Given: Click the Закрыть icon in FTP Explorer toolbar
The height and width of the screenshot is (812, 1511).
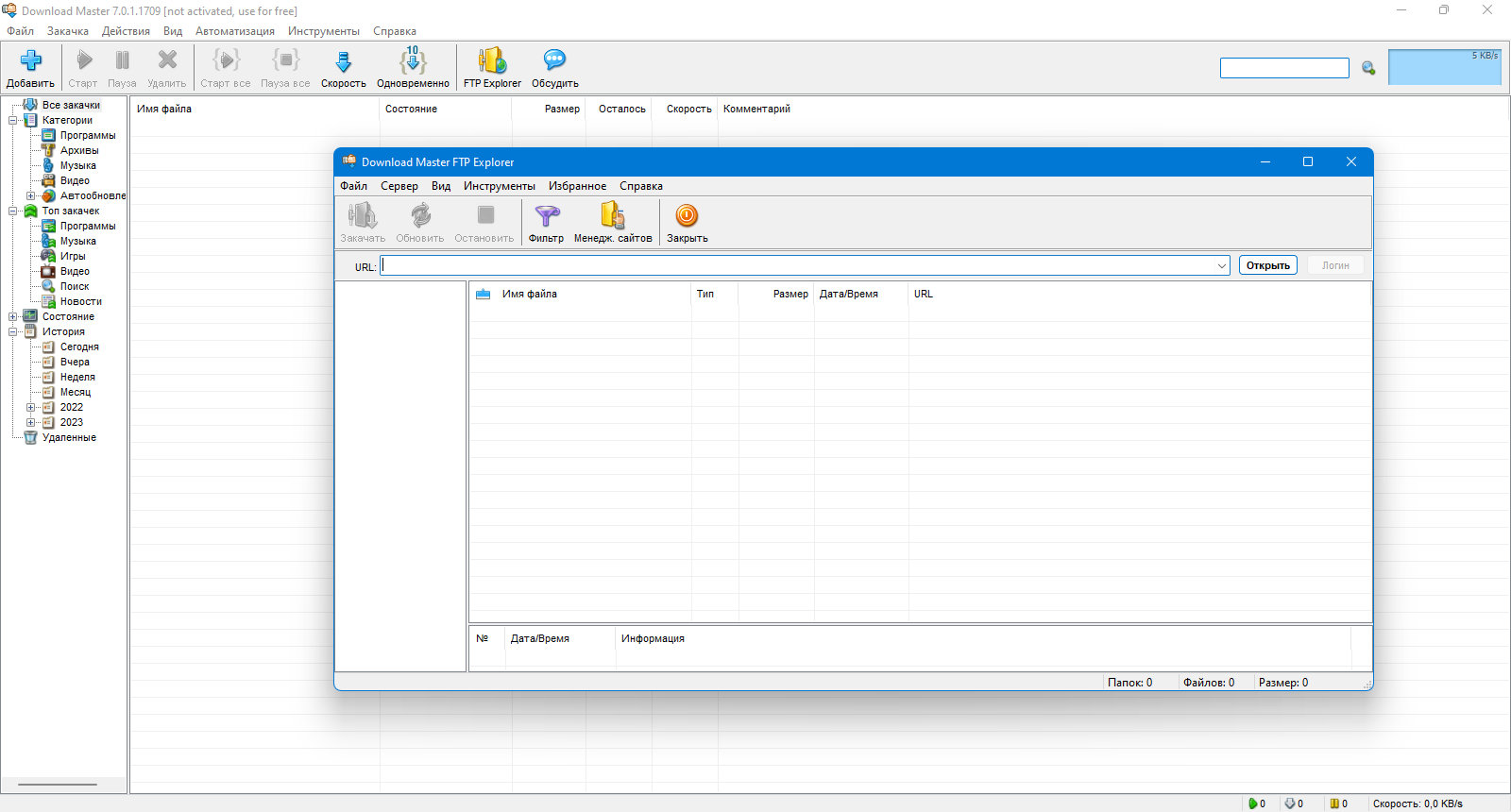Looking at the screenshot, I should point(687,216).
